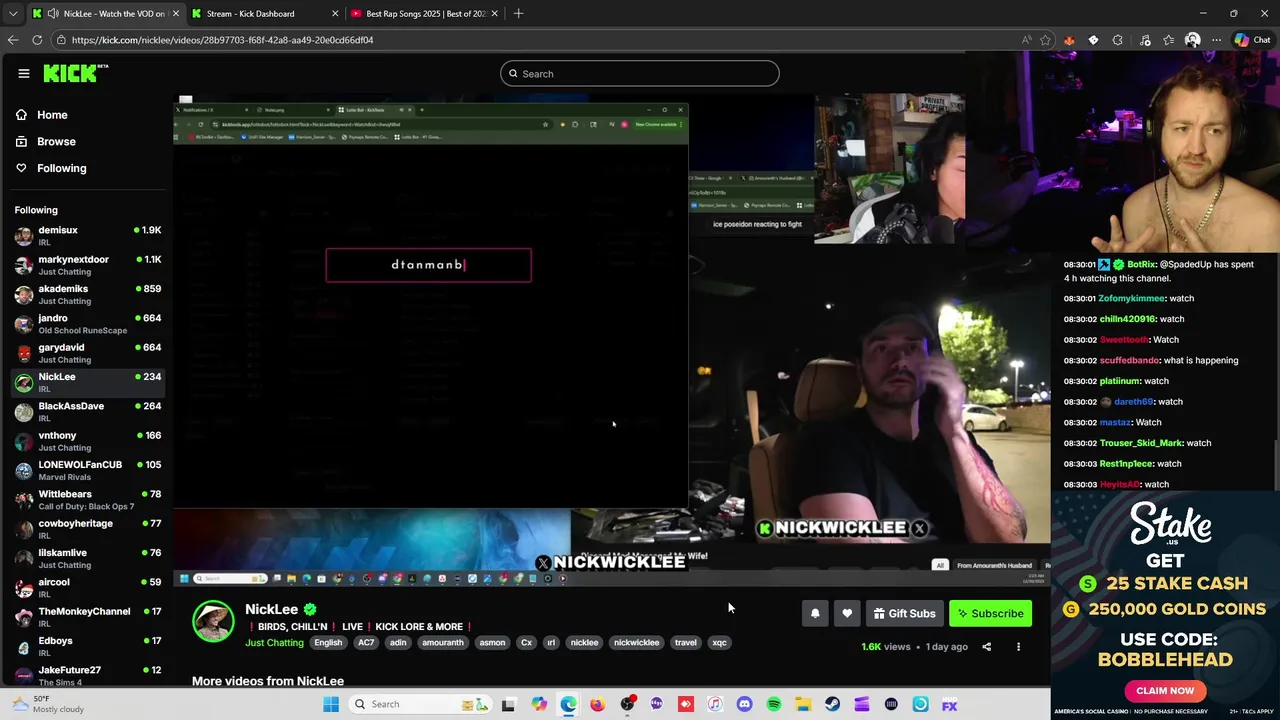Image resolution: width=1280 pixels, height=720 pixels.
Task: Click the '1.6K views' text
Action: pyautogui.click(x=886, y=647)
